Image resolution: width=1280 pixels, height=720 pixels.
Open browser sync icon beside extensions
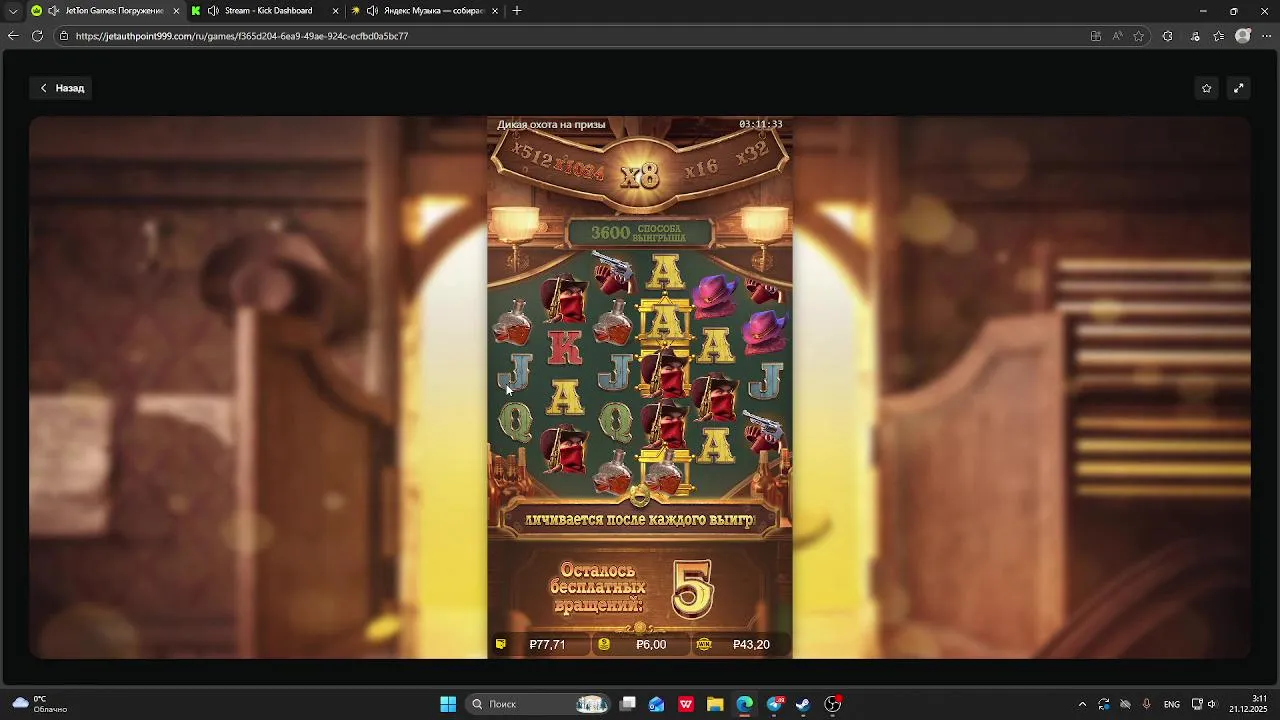coord(1195,36)
